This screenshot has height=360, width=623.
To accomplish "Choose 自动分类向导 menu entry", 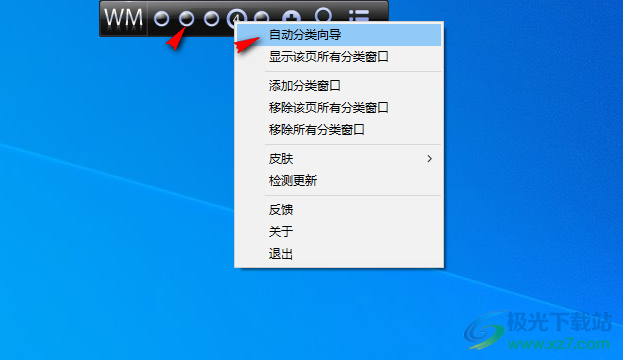I will [x=339, y=35].
